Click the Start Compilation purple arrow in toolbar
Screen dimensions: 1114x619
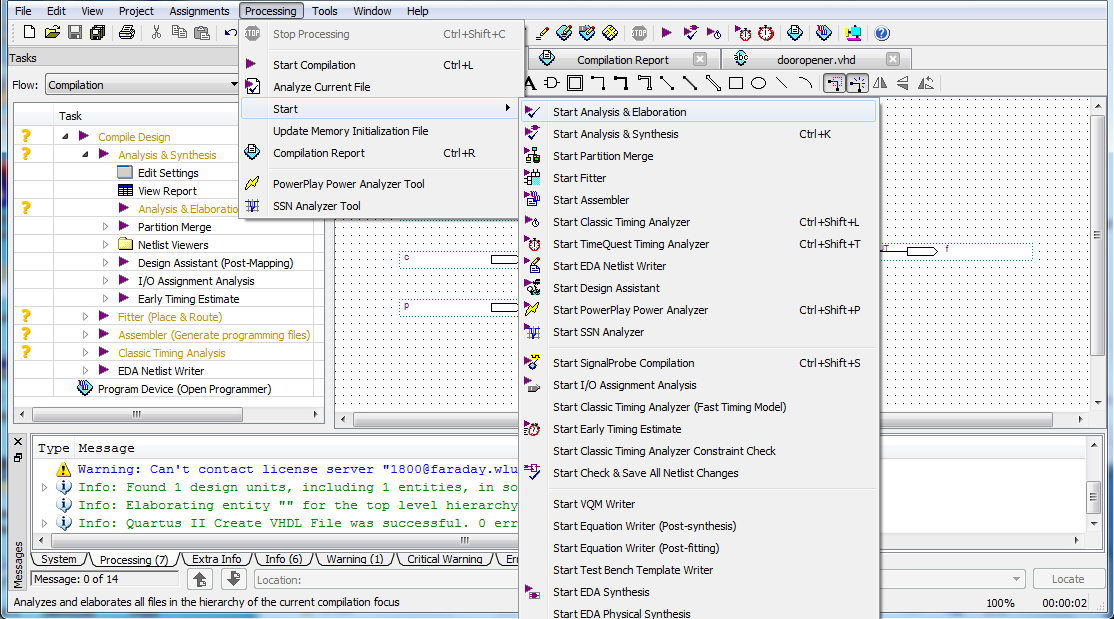point(666,33)
